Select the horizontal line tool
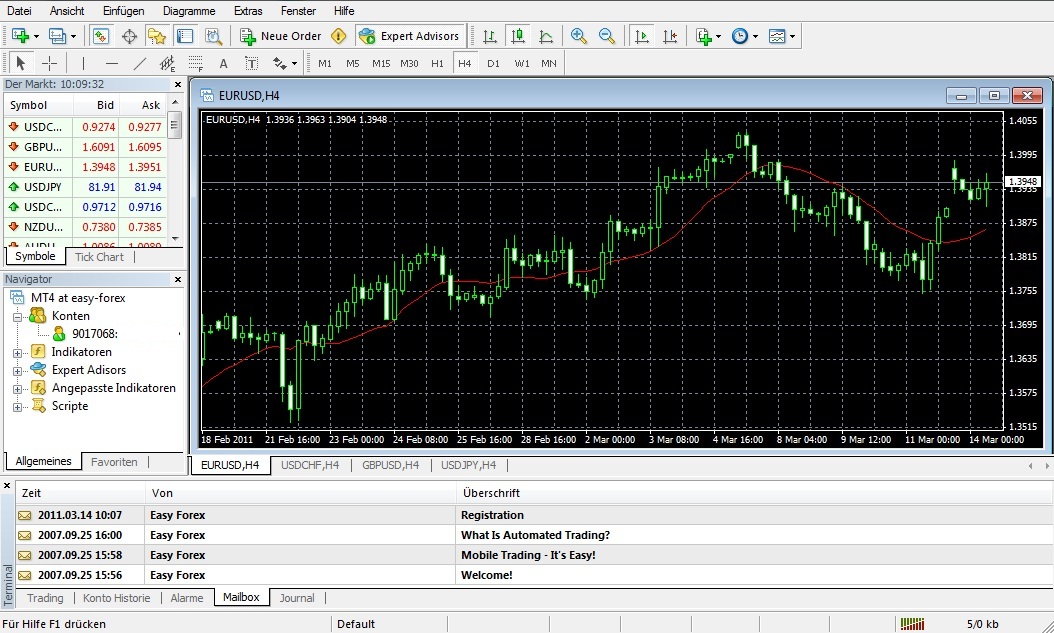1054x633 pixels. pos(112,63)
